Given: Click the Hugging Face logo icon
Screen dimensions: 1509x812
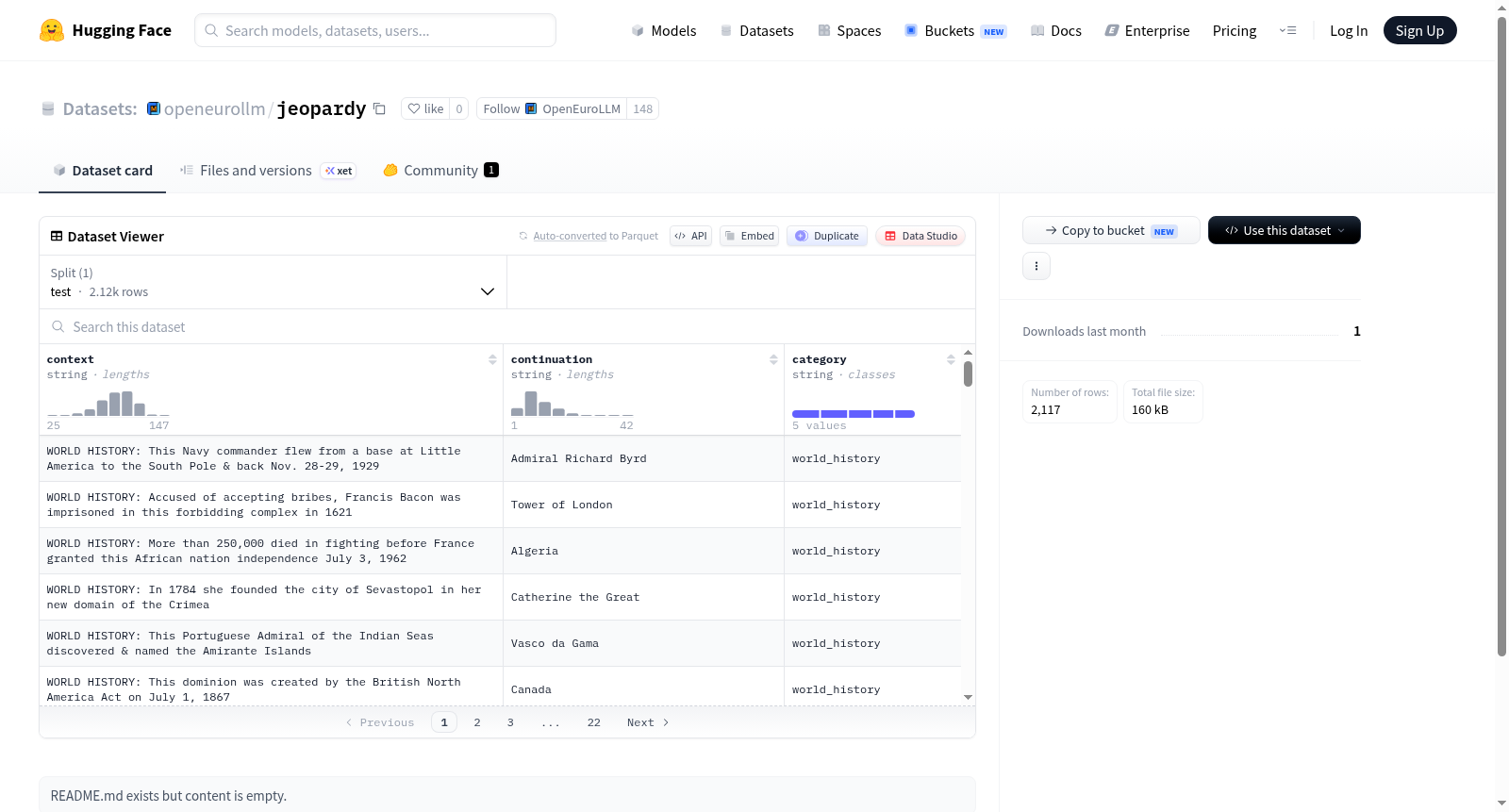Looking at the screenshot, I should click(x=52, y=30).
